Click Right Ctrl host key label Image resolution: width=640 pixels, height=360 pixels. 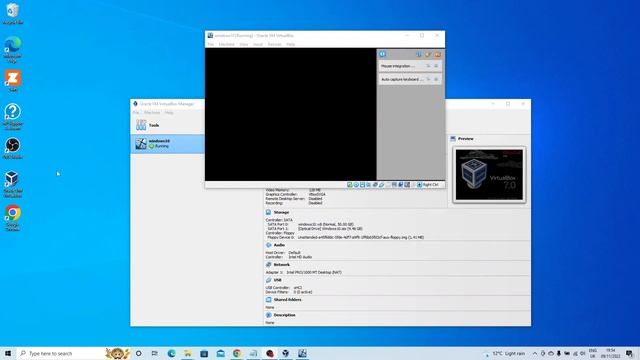click(430, 185)
